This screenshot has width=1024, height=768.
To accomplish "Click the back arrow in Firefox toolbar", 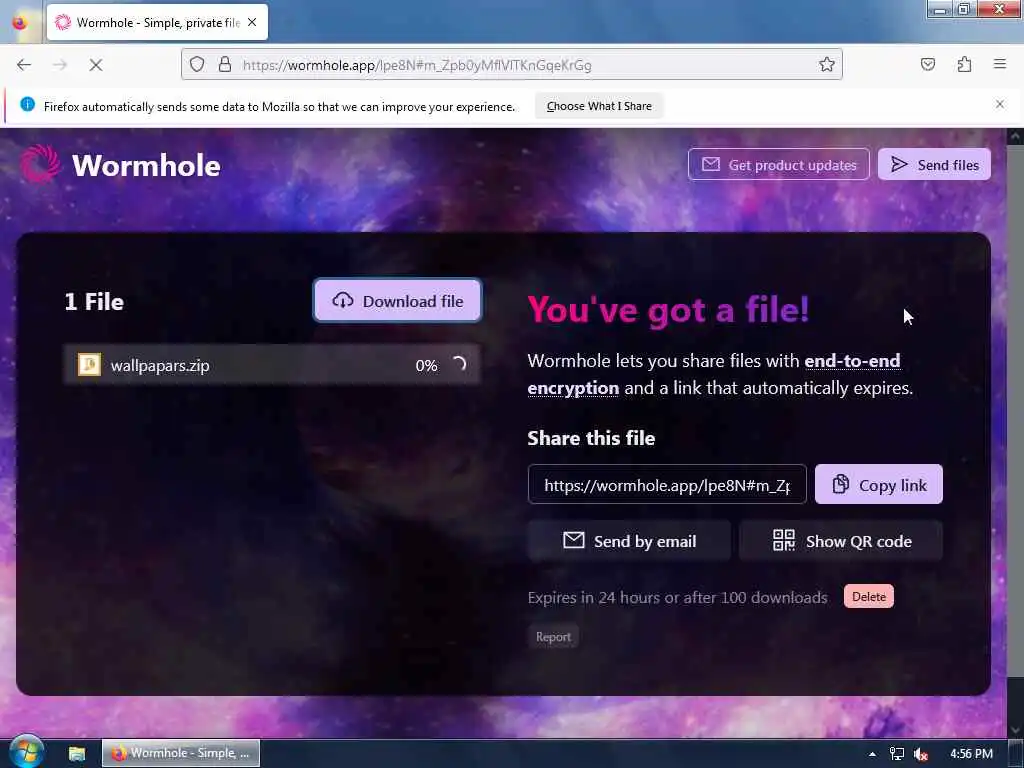I will [24, 65].
